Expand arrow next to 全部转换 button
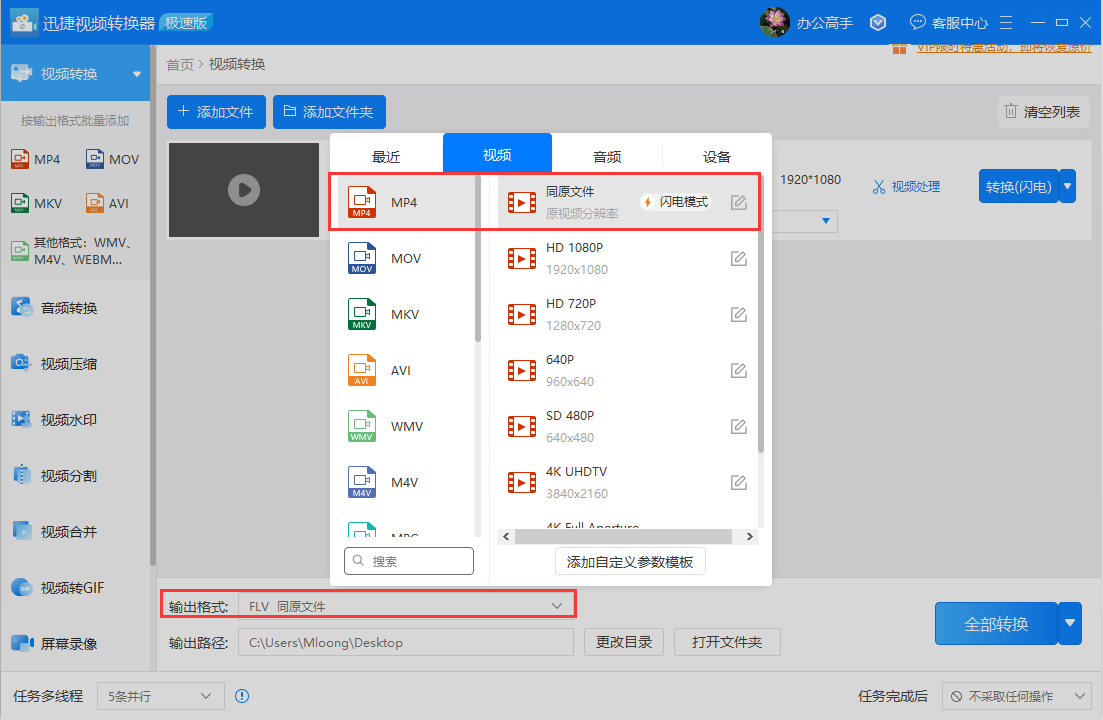This screenshot has width=1103, height=720. tap(1071, 623)
